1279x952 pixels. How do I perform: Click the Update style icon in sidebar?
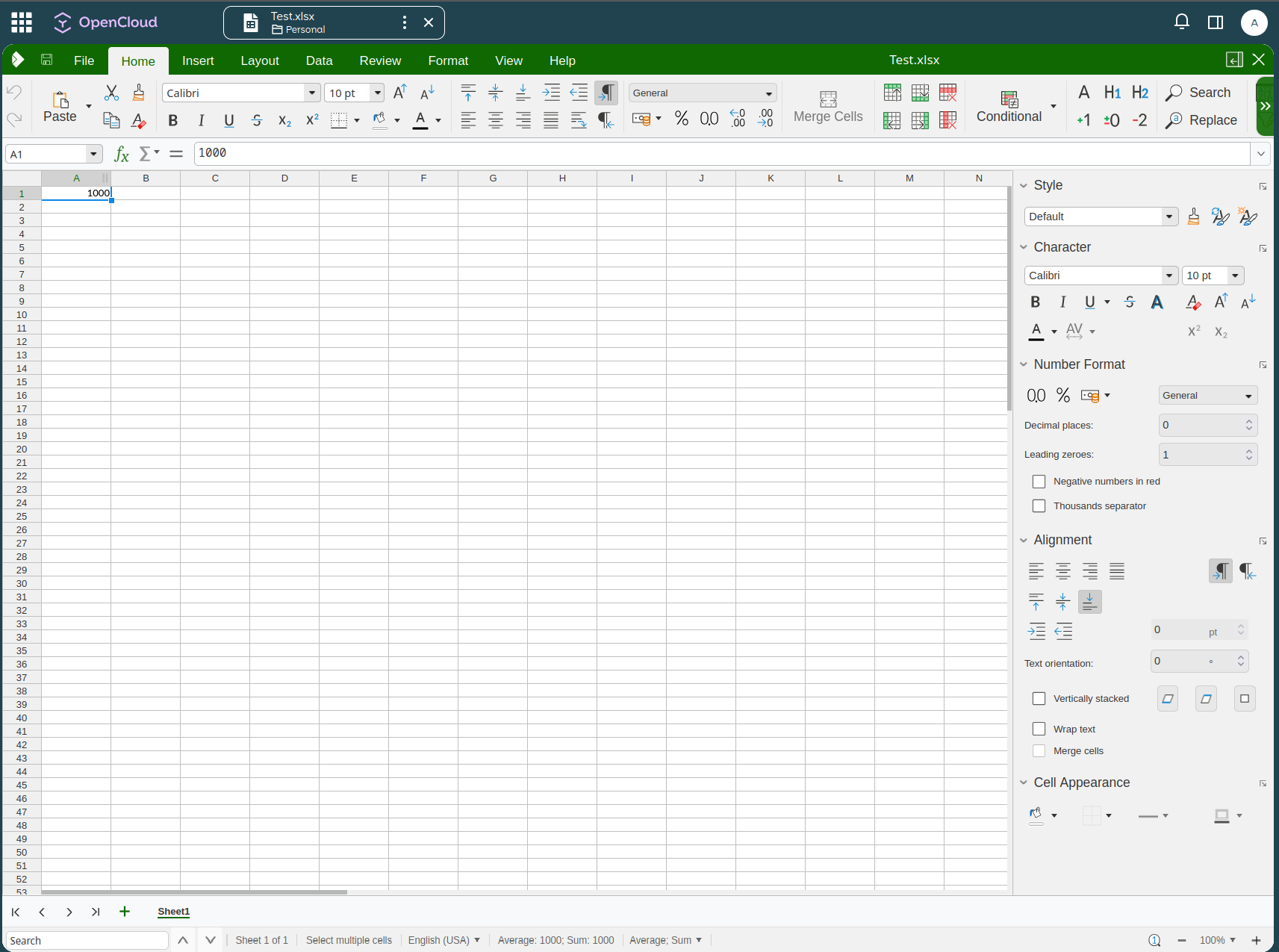pyautogui.click(x=1220, y=217)
